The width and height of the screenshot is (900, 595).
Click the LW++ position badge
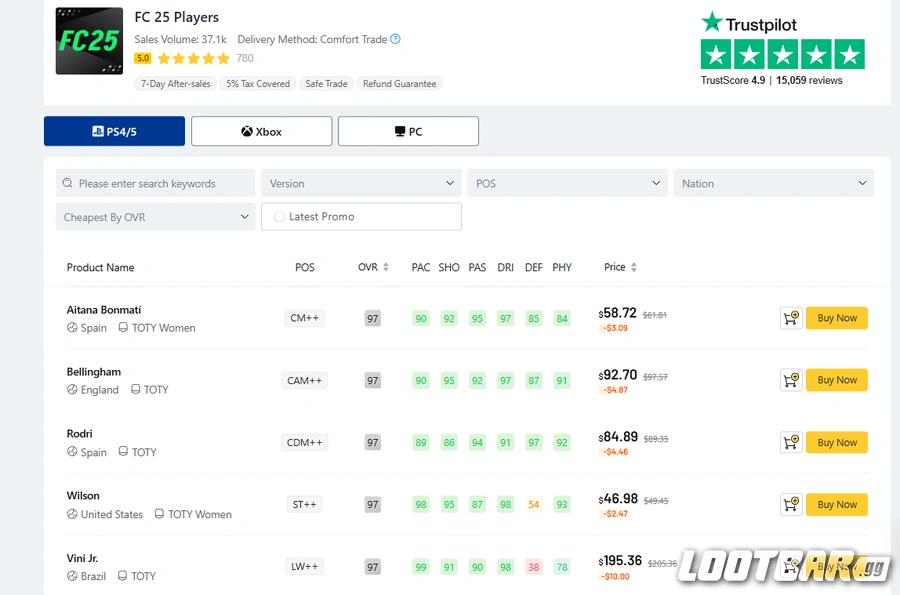click(304, 566)
